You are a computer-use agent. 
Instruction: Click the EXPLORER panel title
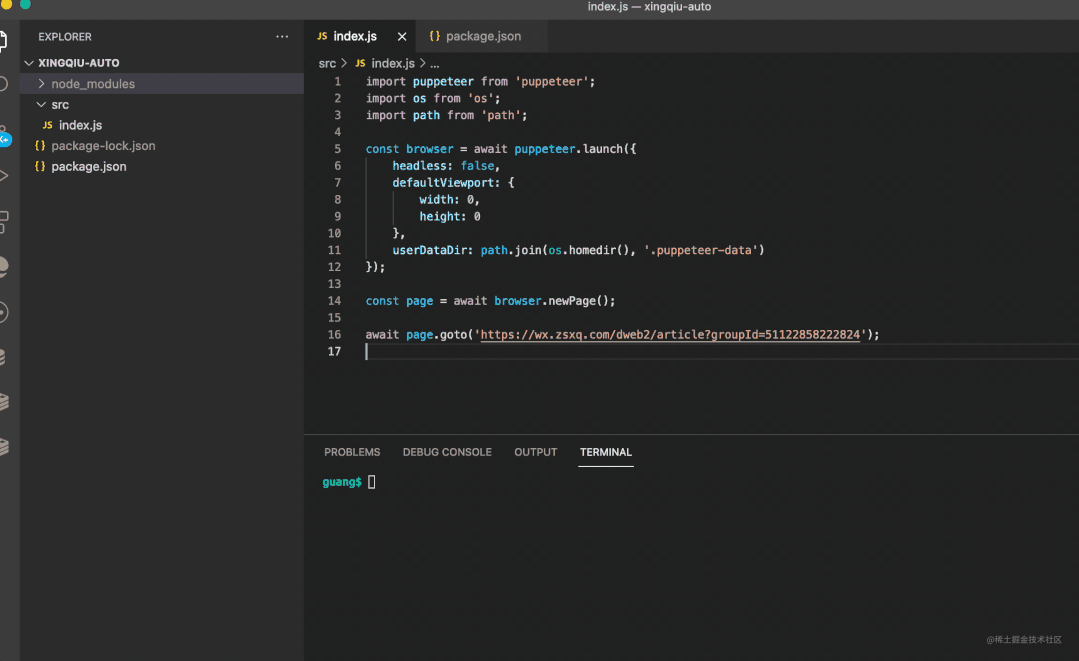click(65, 36)
